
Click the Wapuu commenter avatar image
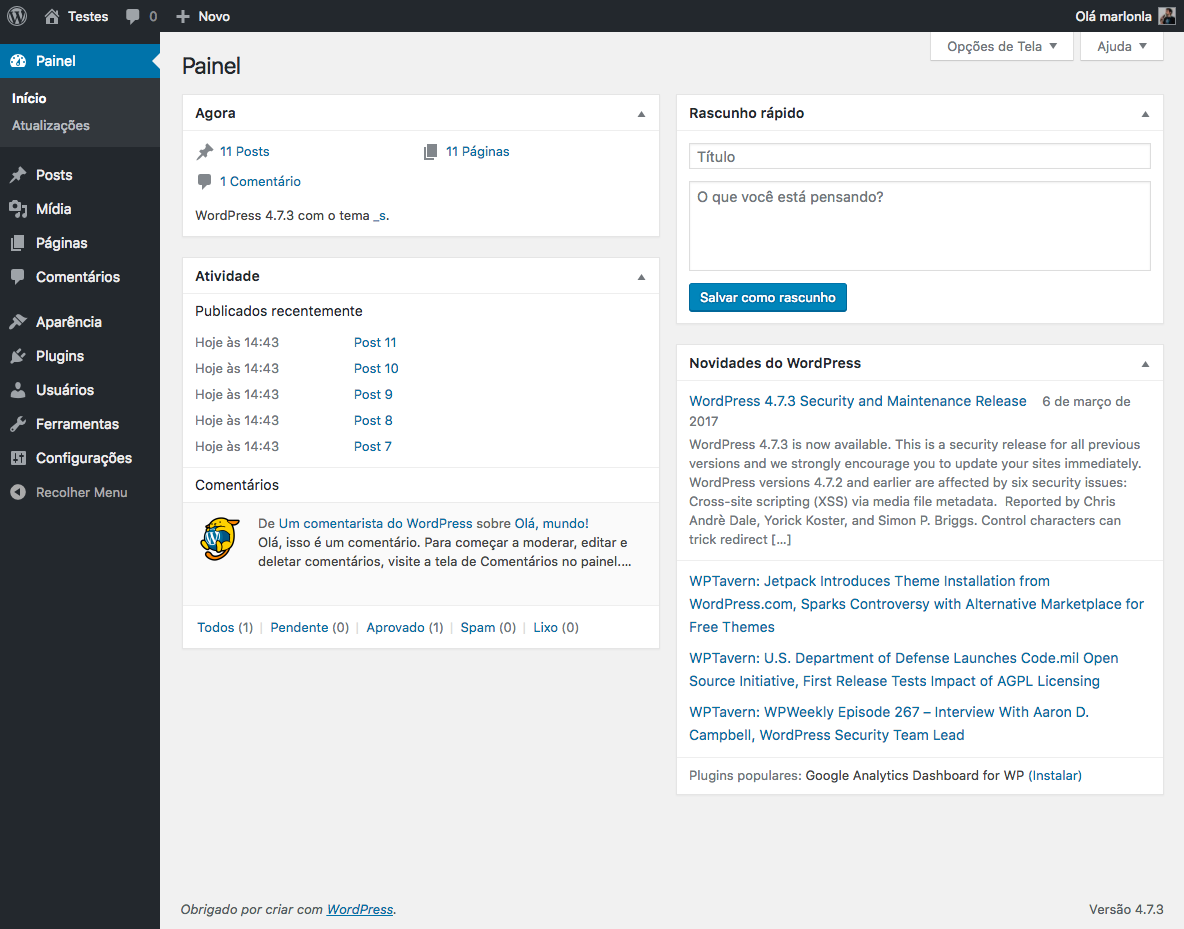click(220, 539)
